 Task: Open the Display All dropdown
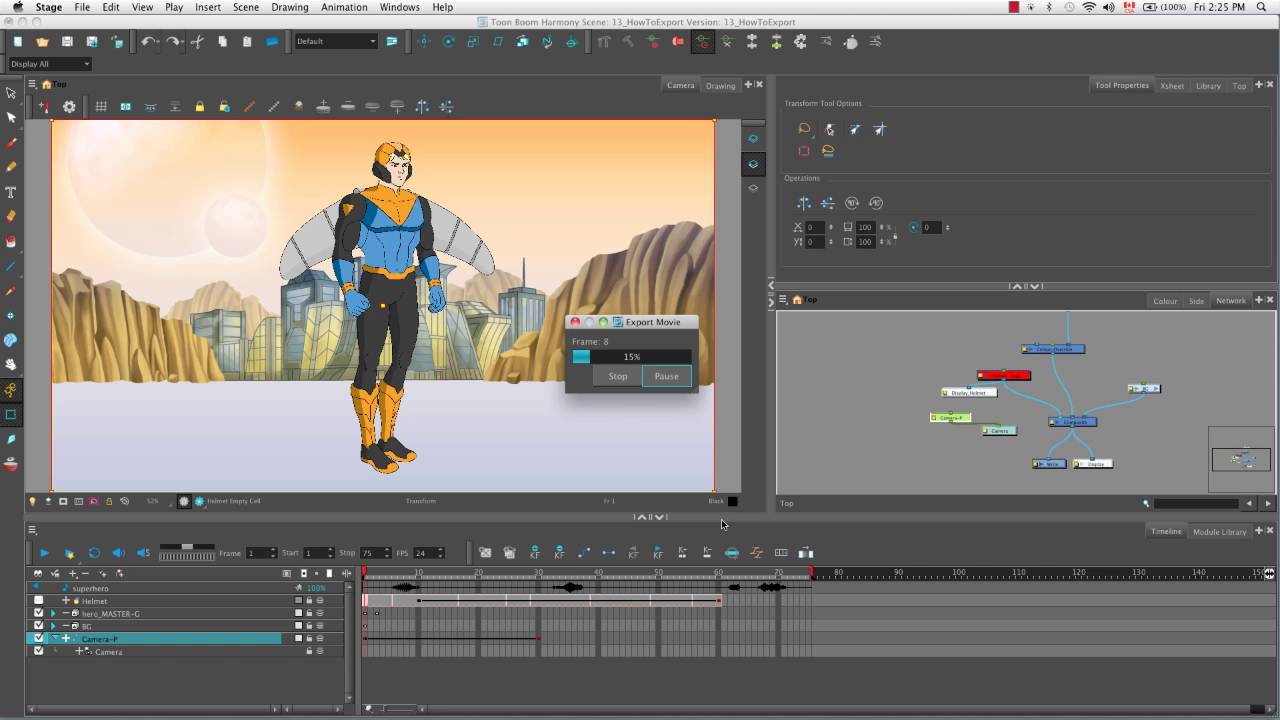49,64
